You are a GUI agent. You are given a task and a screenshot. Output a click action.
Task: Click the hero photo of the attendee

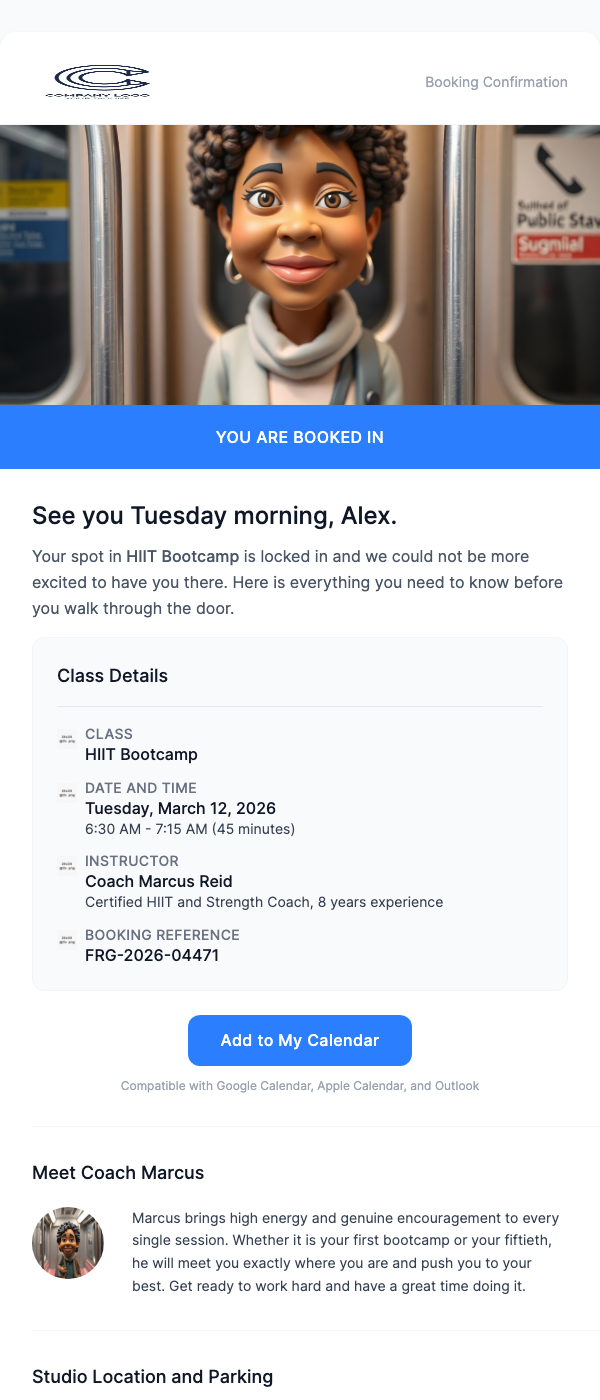click(x=300, y=265)
